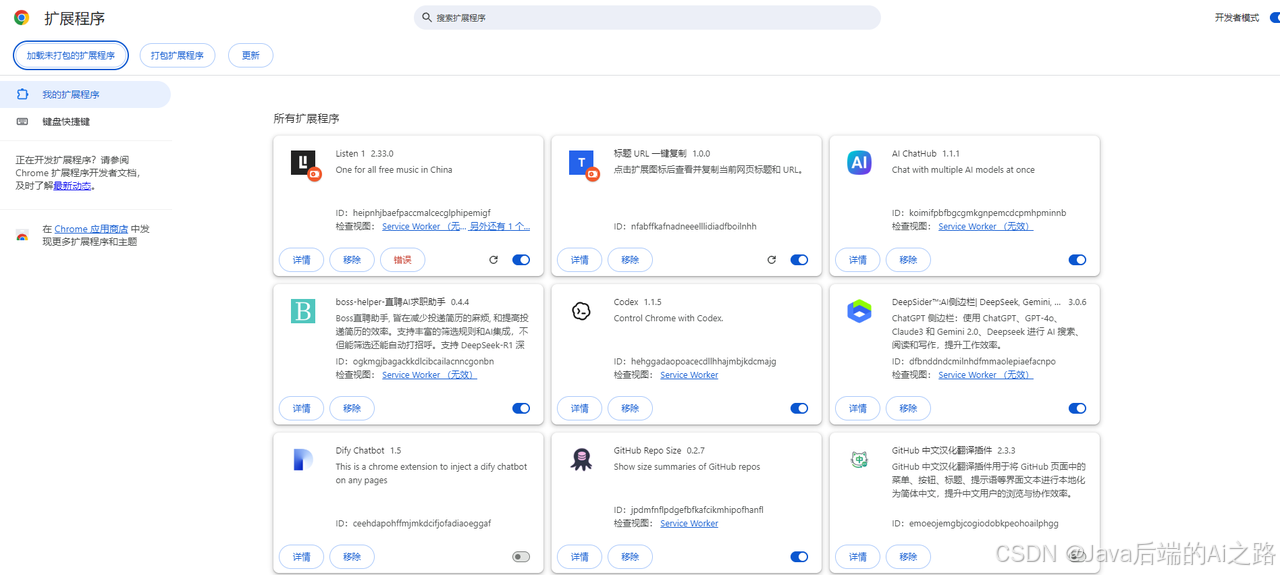
Task: Open 详情 for boss-helper
Action: pos(301,408)
